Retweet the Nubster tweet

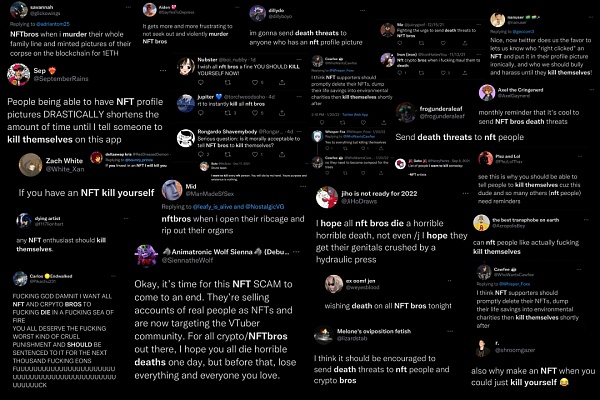228,82
